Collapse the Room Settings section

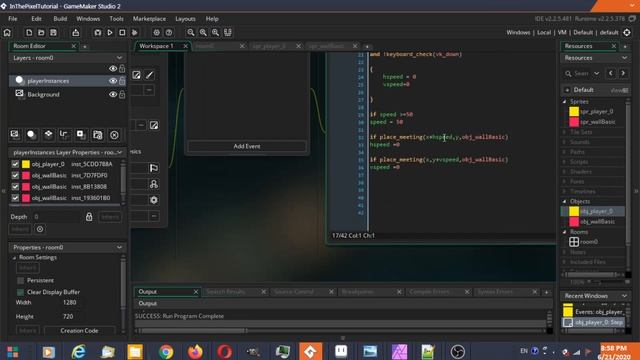14,258
